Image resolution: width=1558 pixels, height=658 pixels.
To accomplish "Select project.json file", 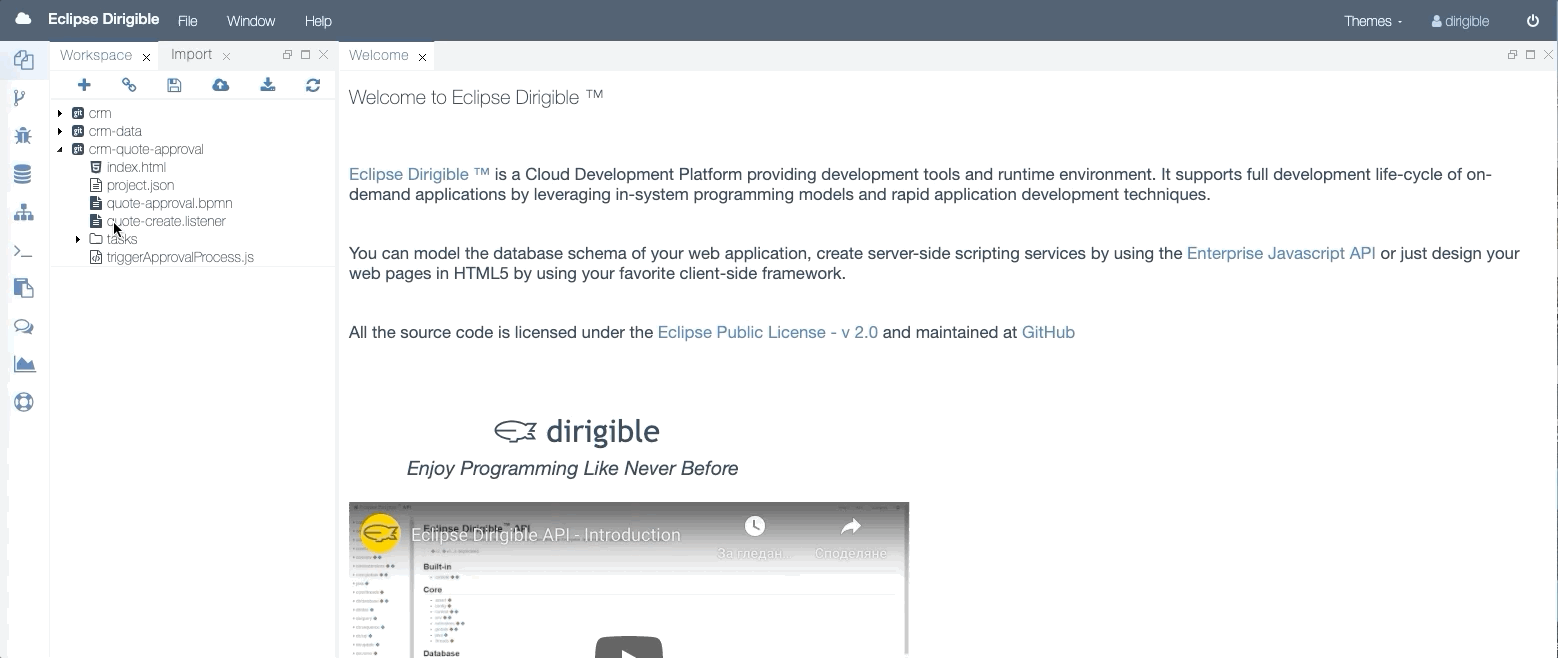I will (140, 185).
